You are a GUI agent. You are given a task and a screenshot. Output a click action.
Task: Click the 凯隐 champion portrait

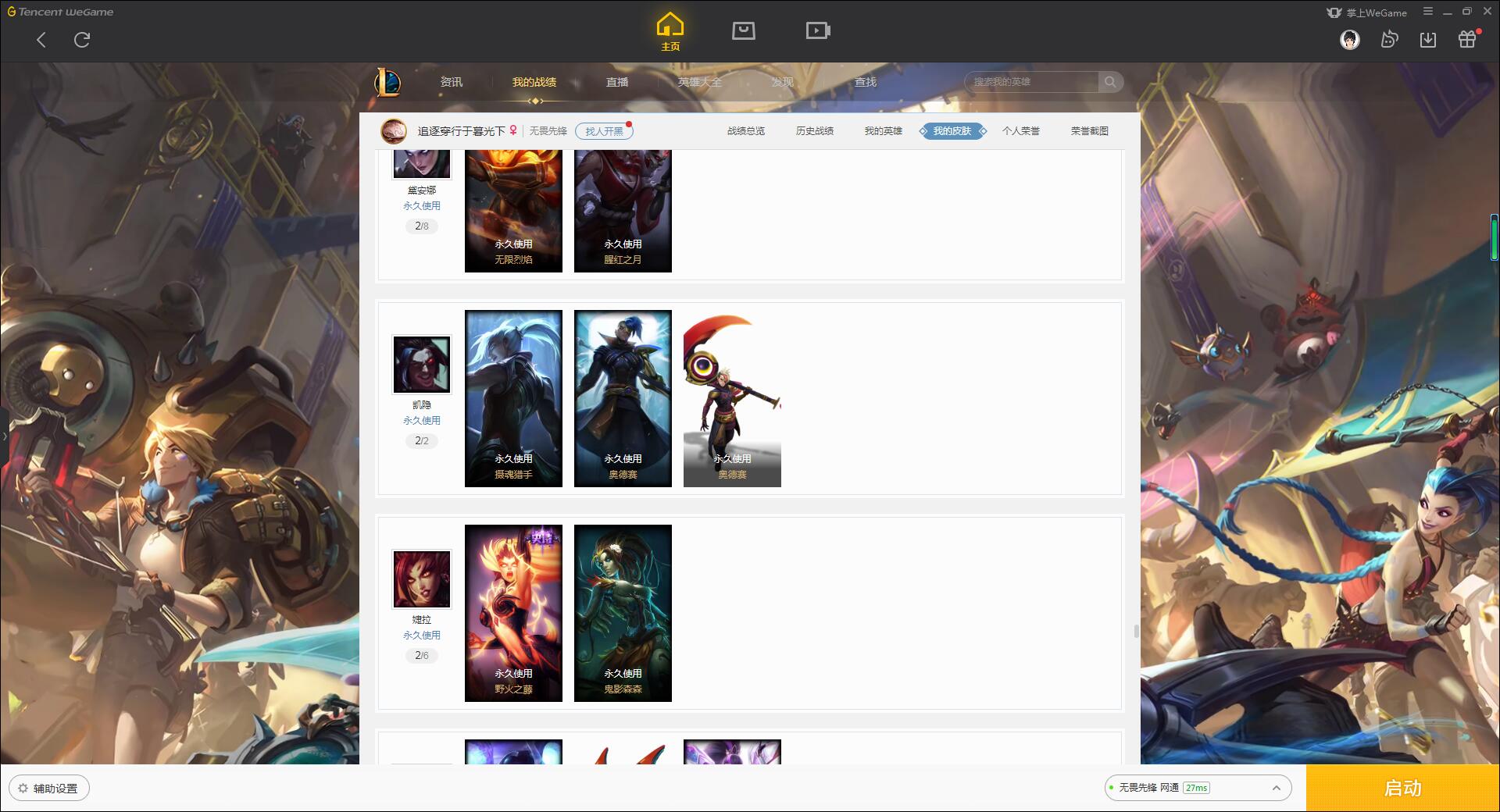pos(422,365)
